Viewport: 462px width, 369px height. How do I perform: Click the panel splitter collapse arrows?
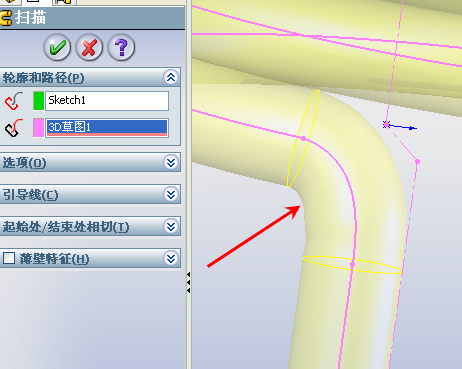tap(189, 283)
